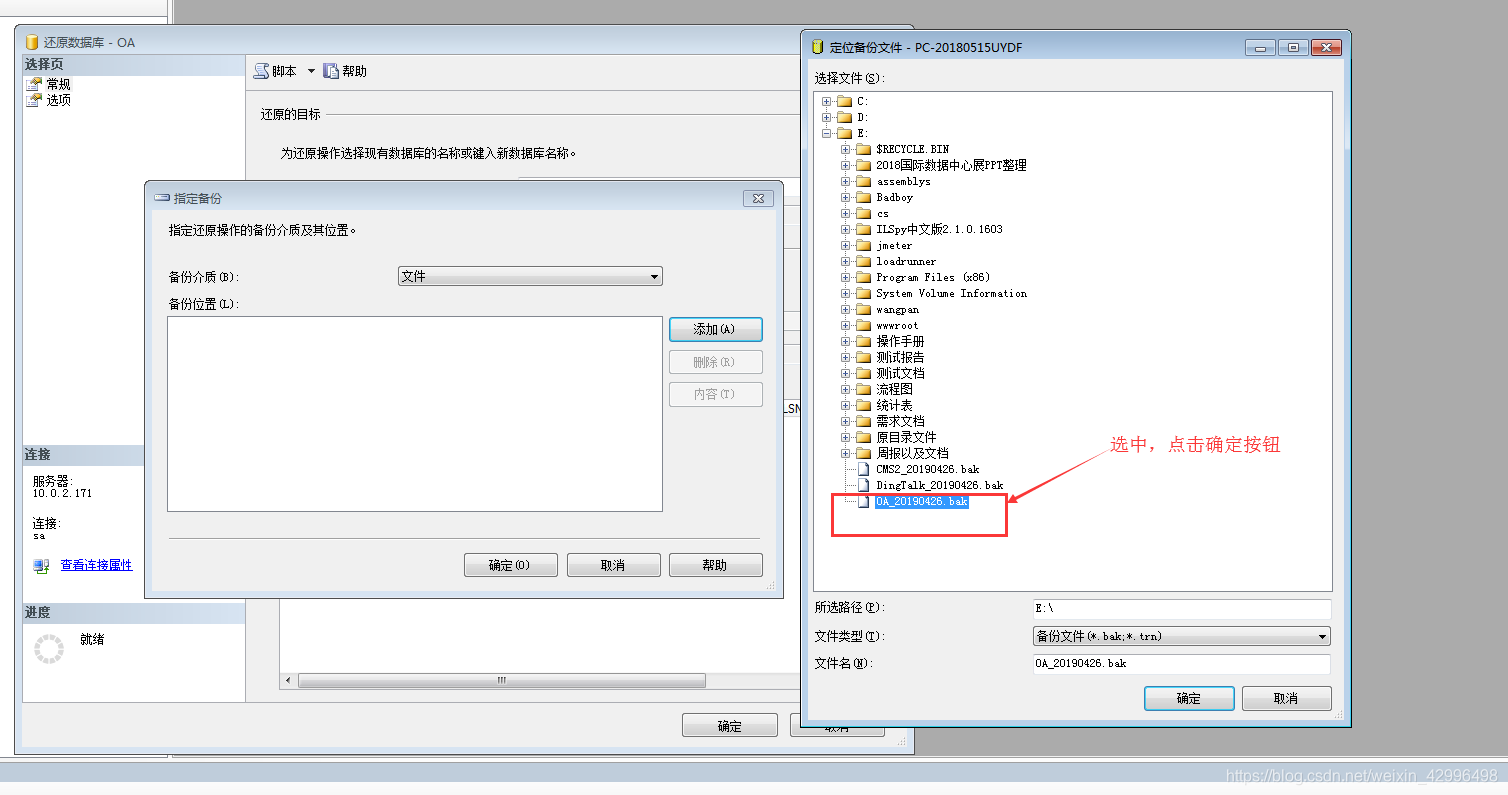Click file icon of DingTalk_20190426.bak
The width and height of the screenshot is (1508, 795).
[x=864, y=485]
